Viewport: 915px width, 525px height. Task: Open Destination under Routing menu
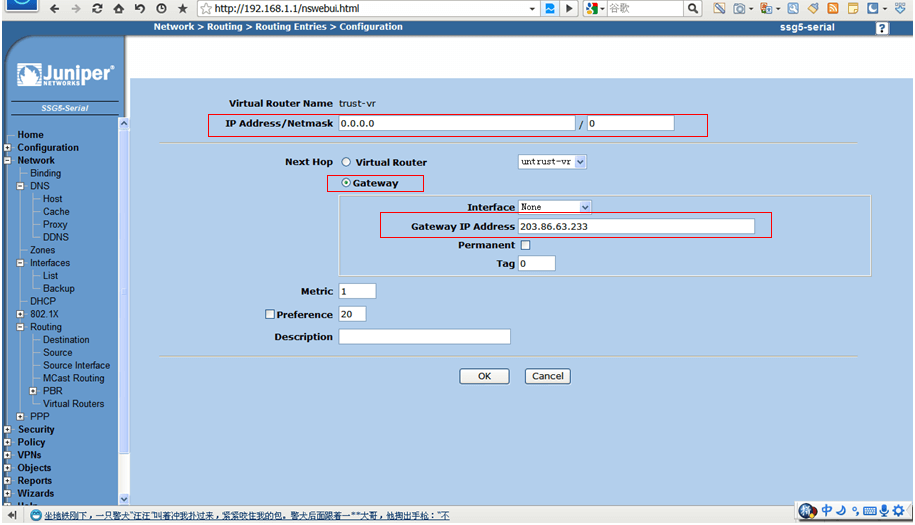(66, 340)
